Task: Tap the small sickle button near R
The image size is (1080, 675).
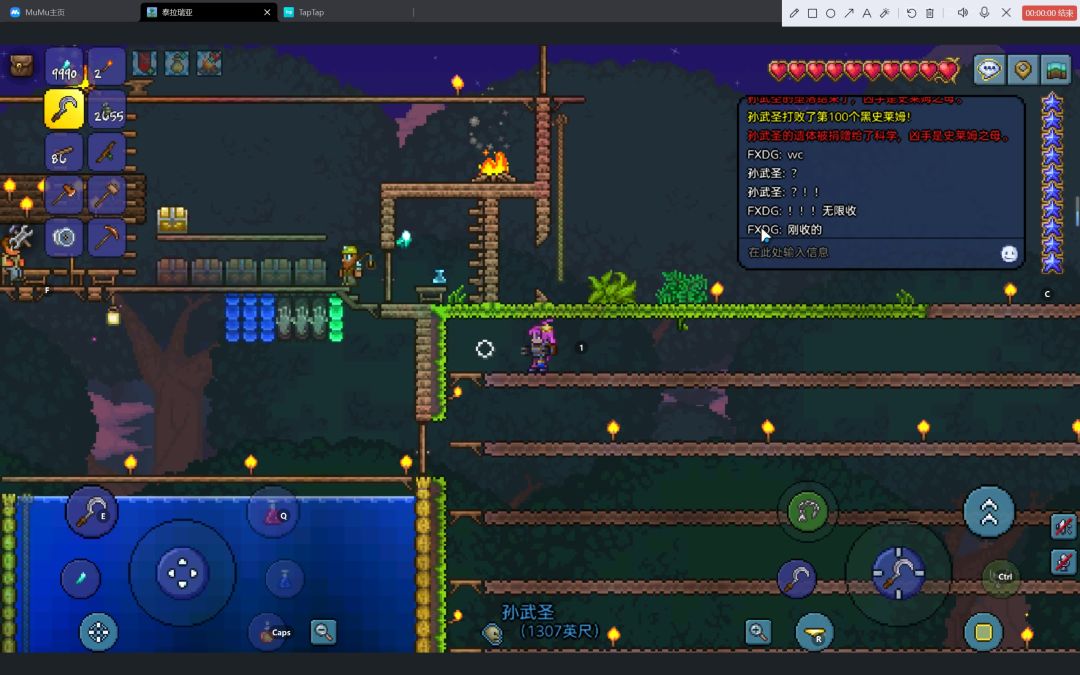Action: [x=798, y=578]
